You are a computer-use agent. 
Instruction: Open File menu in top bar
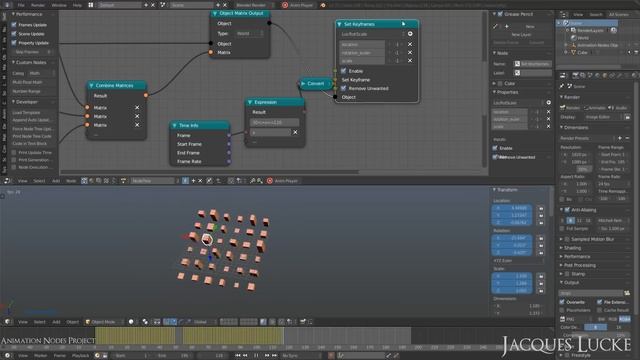21,5
